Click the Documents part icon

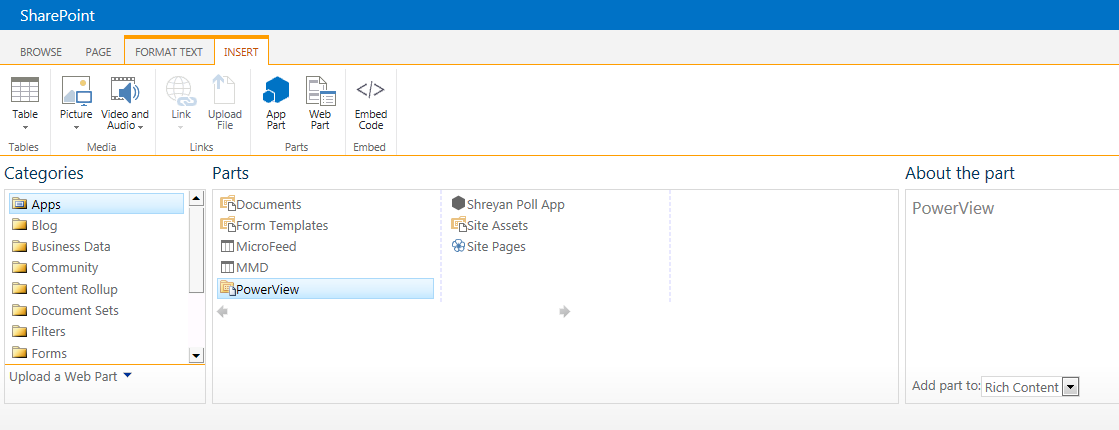[228, 204]
